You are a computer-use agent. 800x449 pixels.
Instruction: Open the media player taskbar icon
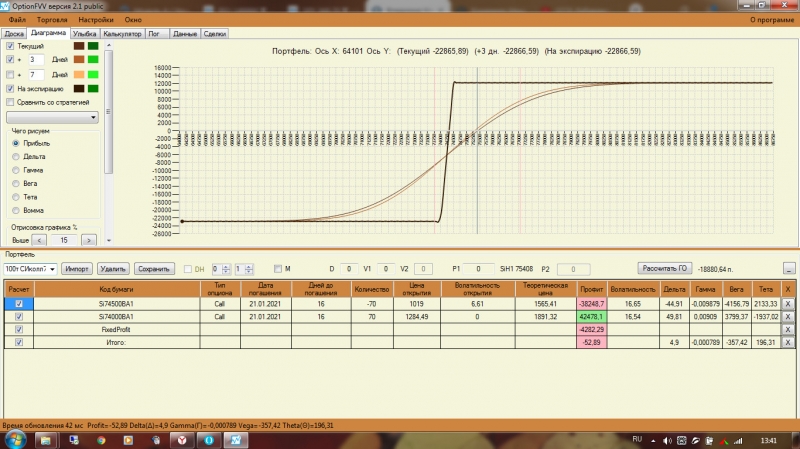pyautogui.click(x=128, y=440)
